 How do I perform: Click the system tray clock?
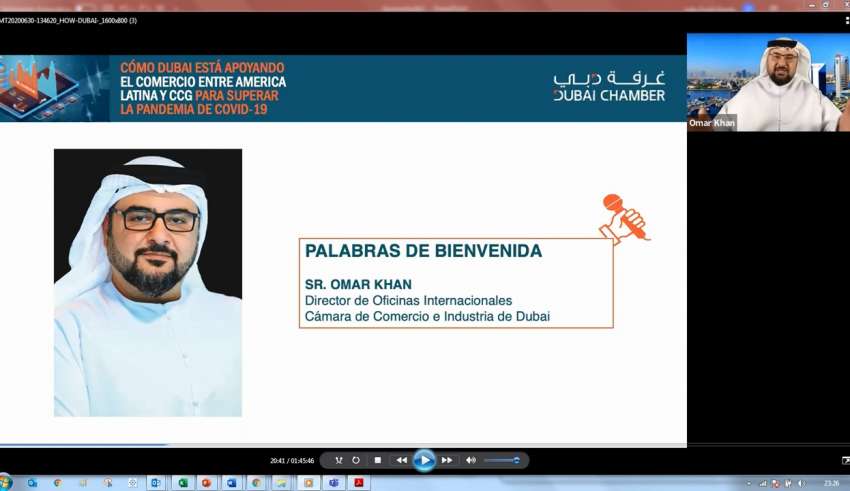[x=831, y=483]
